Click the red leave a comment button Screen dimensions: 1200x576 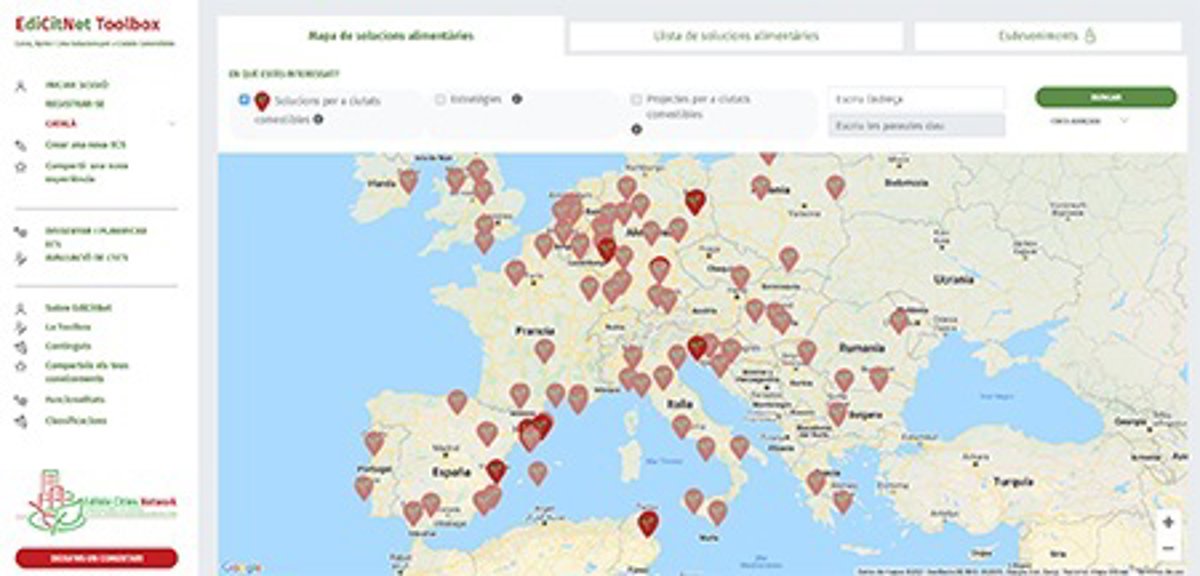[x=97, y=558]
